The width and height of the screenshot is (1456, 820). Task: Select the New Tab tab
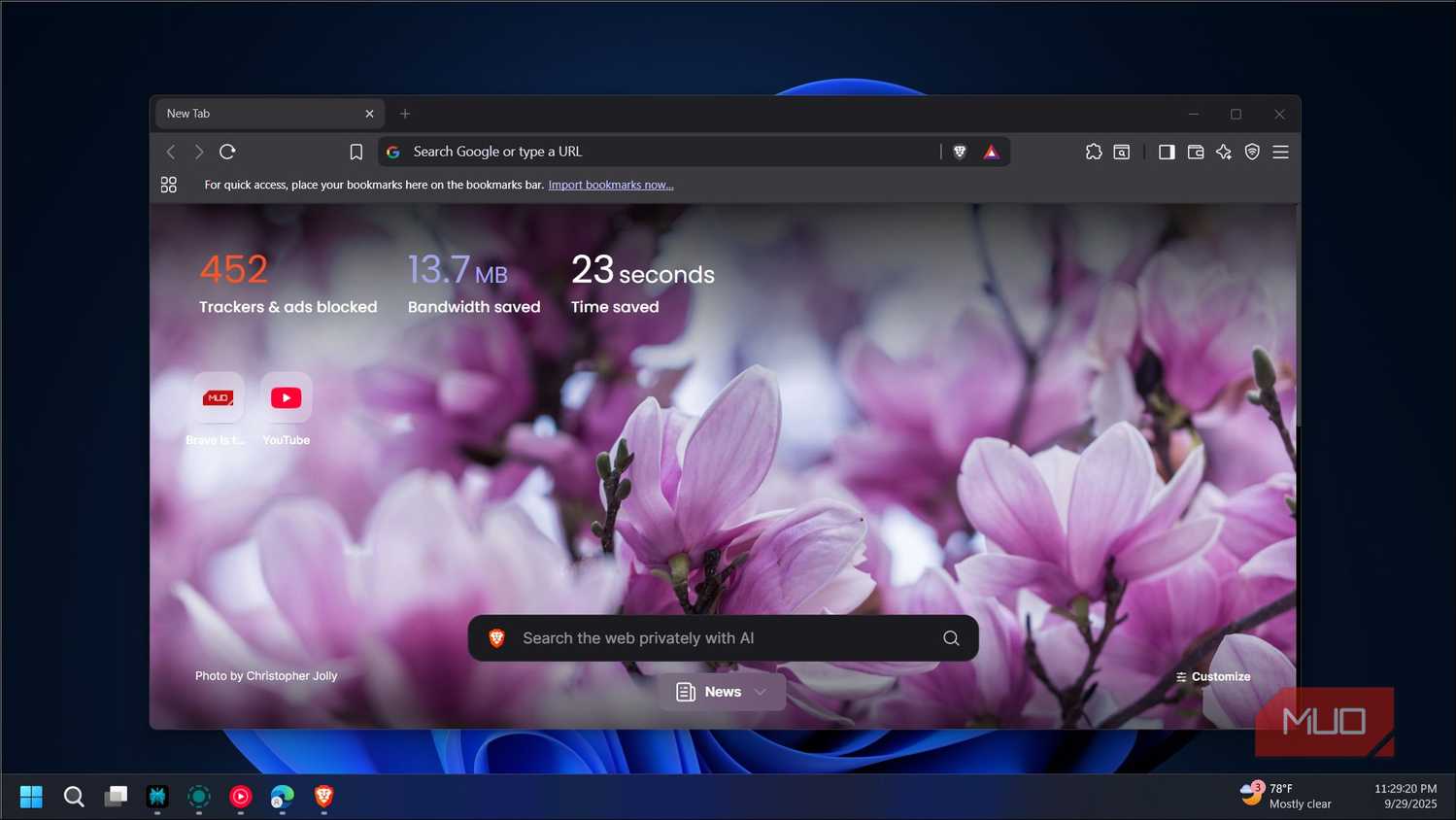pyautogui.click(x=269, y=114)
